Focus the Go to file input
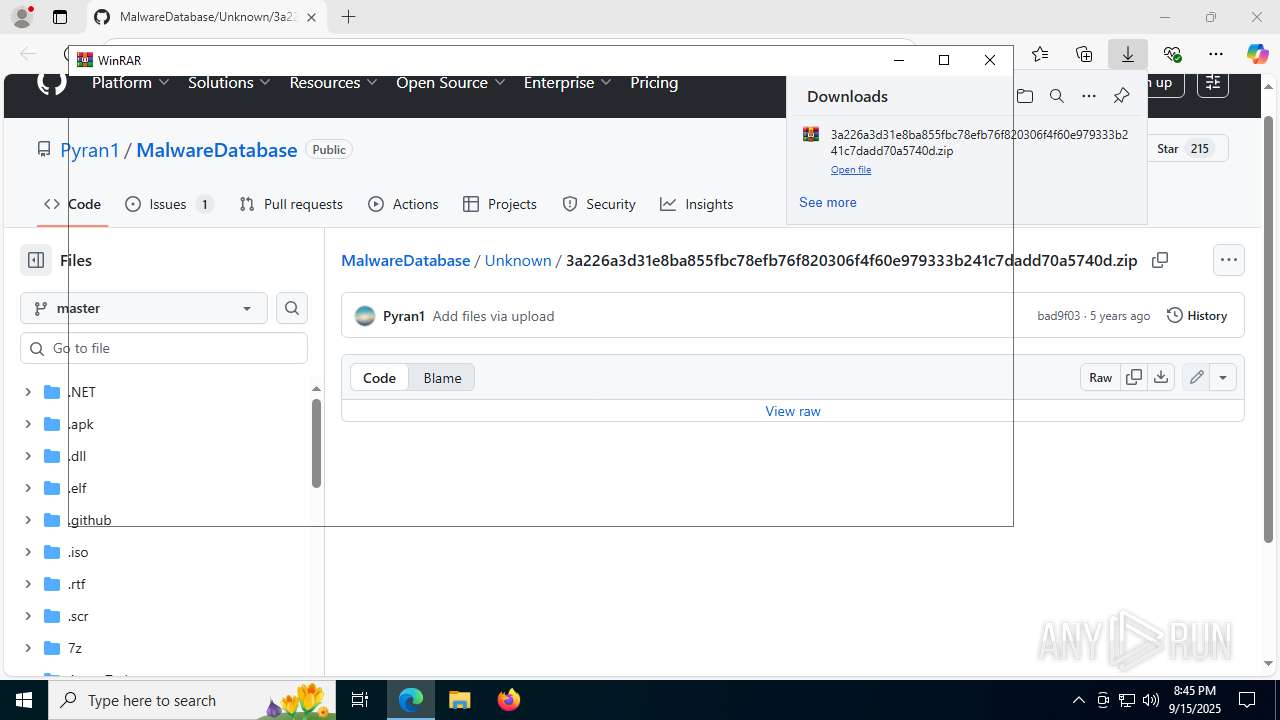This screenshot has height=720, width=1280. (164, 348)
